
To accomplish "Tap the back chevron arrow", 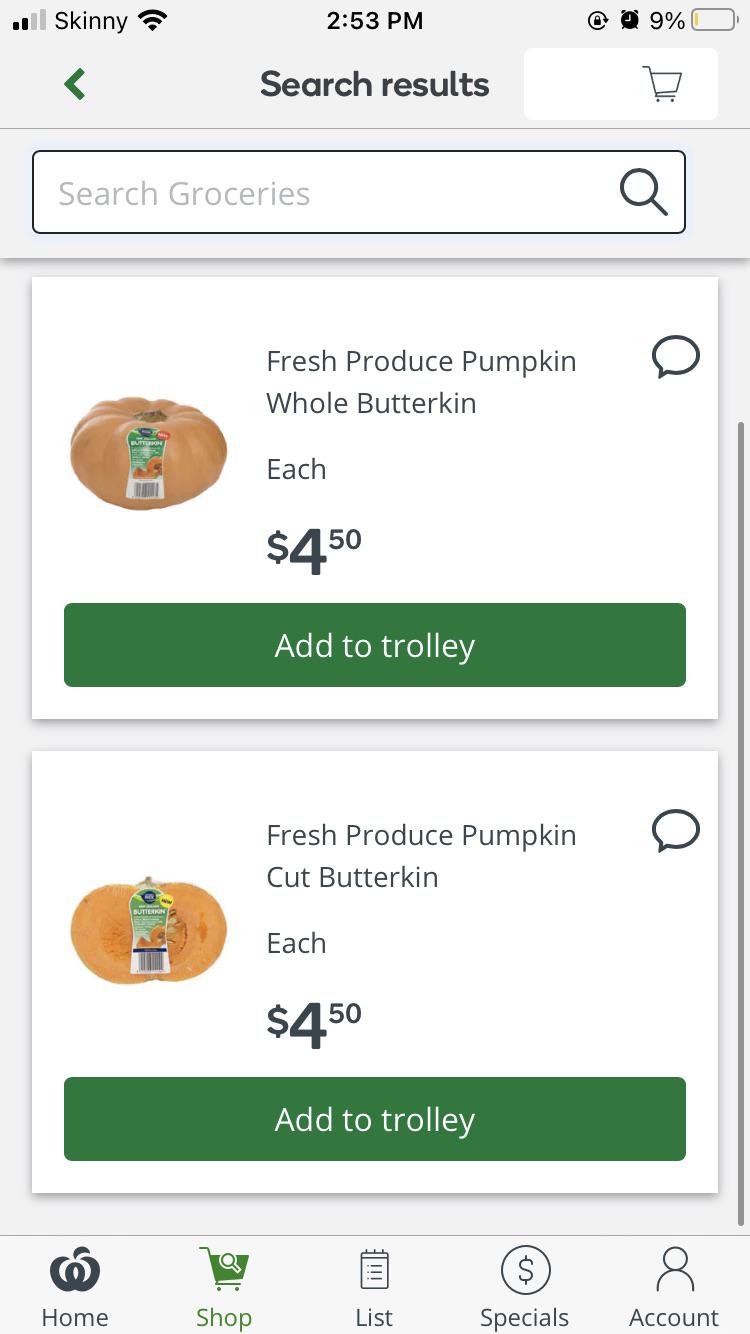I will (x=74, y=84).
